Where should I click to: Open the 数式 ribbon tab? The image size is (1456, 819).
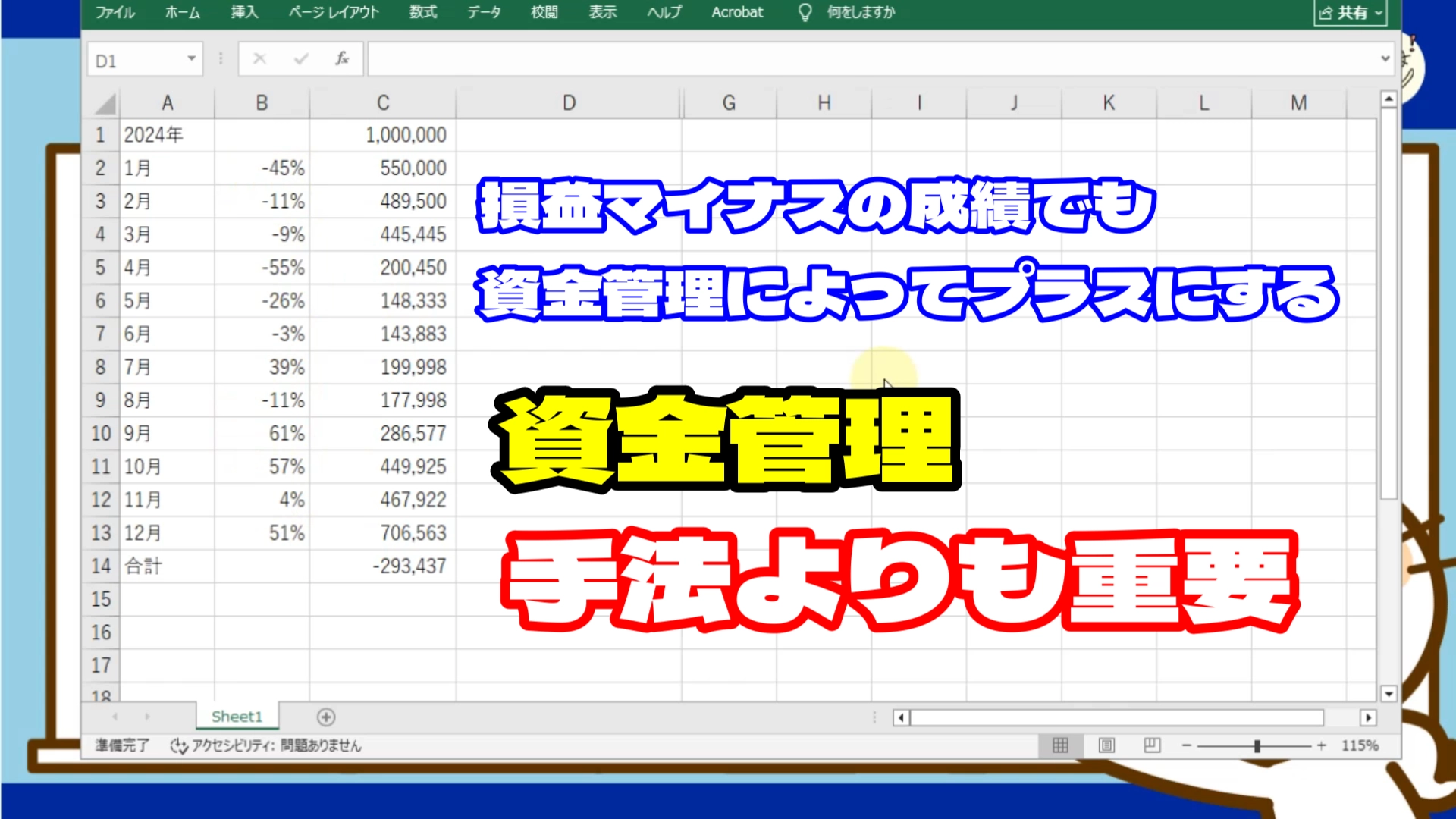(423, 12)
